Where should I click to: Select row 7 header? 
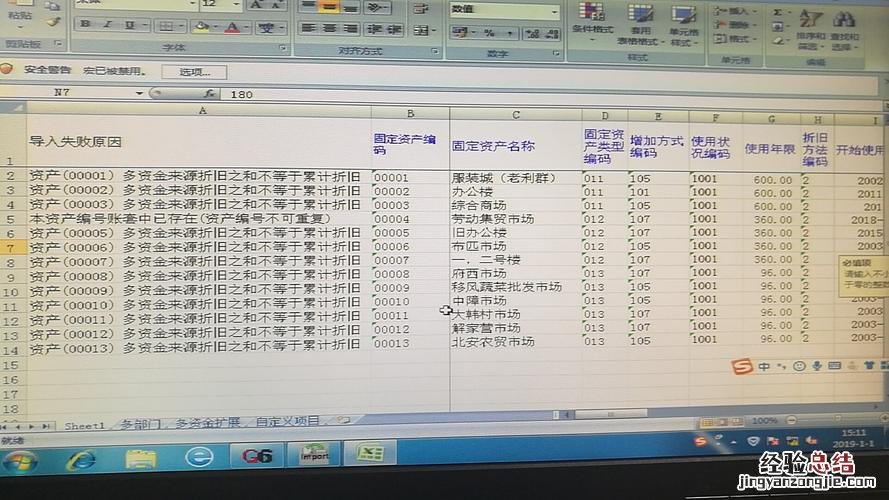(11, 248)
